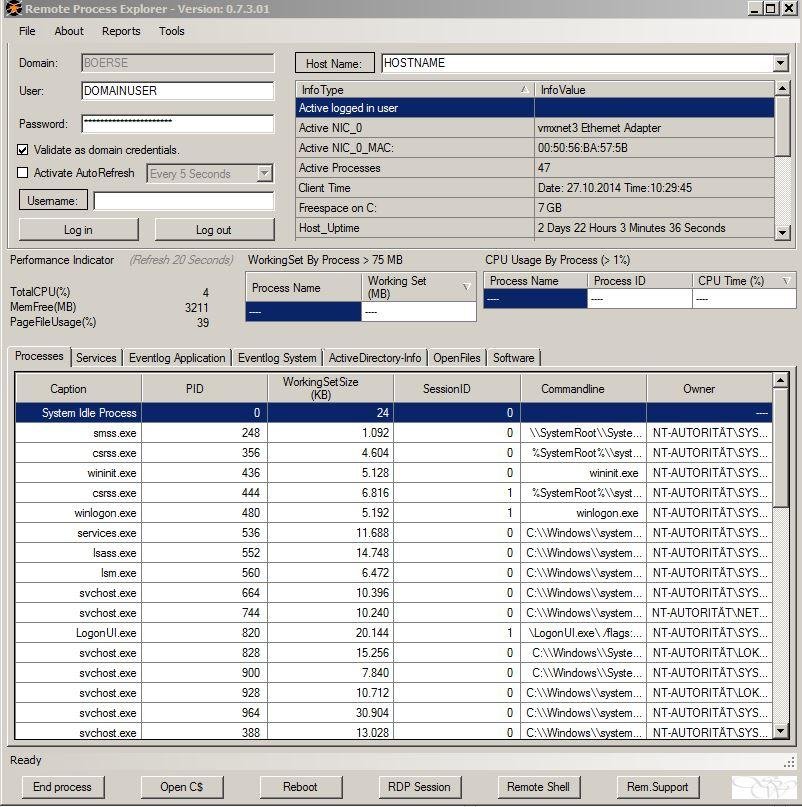Enable the Activate AutoRefresh checkbox
This screenshot has width=802, height=807.
(23, 173)
